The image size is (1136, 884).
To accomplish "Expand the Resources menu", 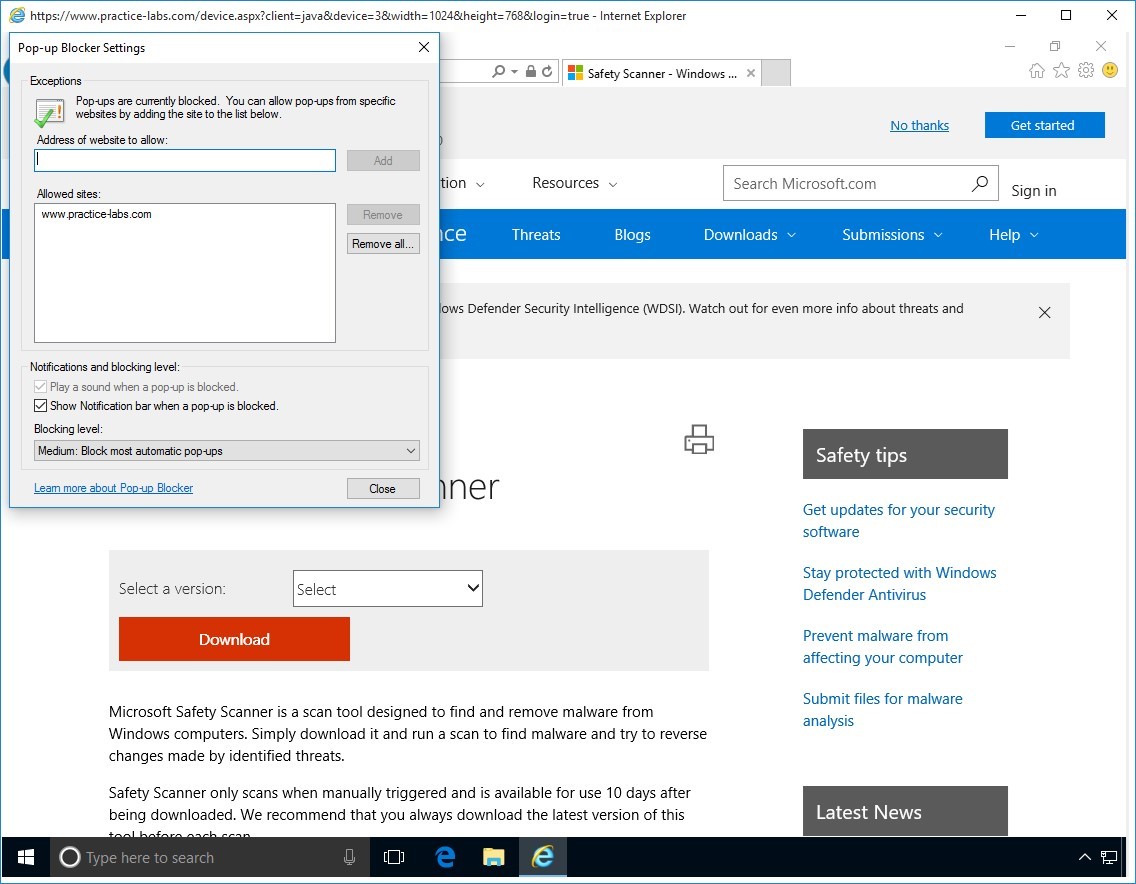I will pyautogui.click(x=575, y=183).
